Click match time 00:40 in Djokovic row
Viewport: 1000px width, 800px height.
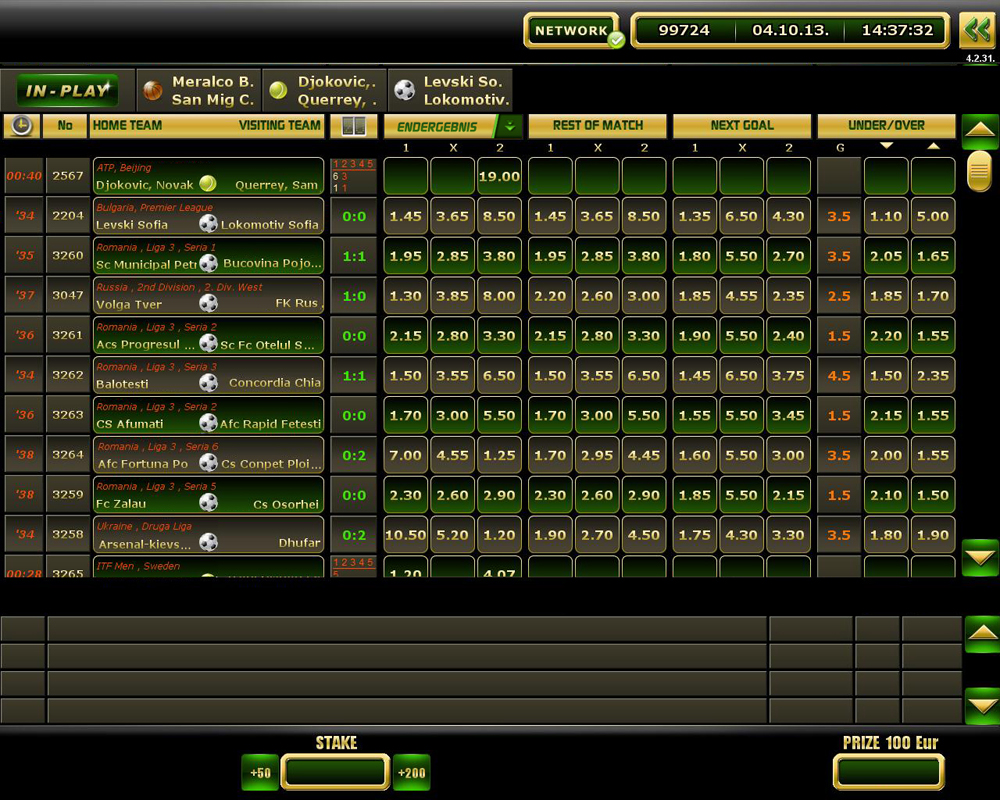(24, 175)
